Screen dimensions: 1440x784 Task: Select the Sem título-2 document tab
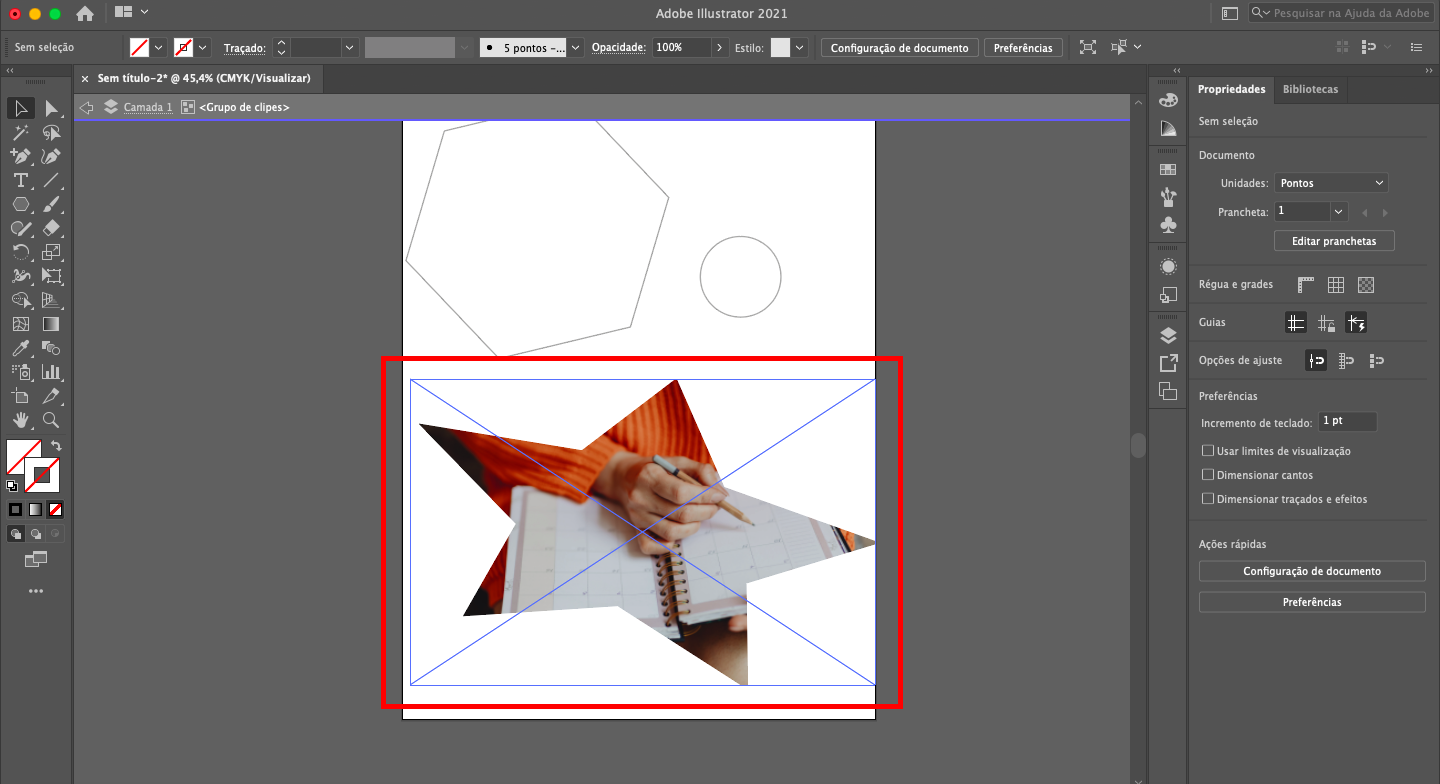pos(203,78)
